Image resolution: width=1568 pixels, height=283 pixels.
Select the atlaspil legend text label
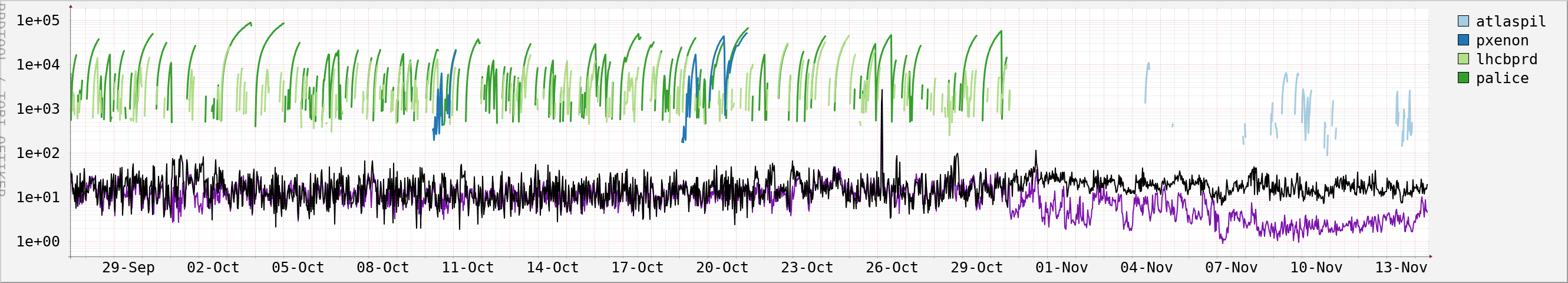coord(1511,21)
